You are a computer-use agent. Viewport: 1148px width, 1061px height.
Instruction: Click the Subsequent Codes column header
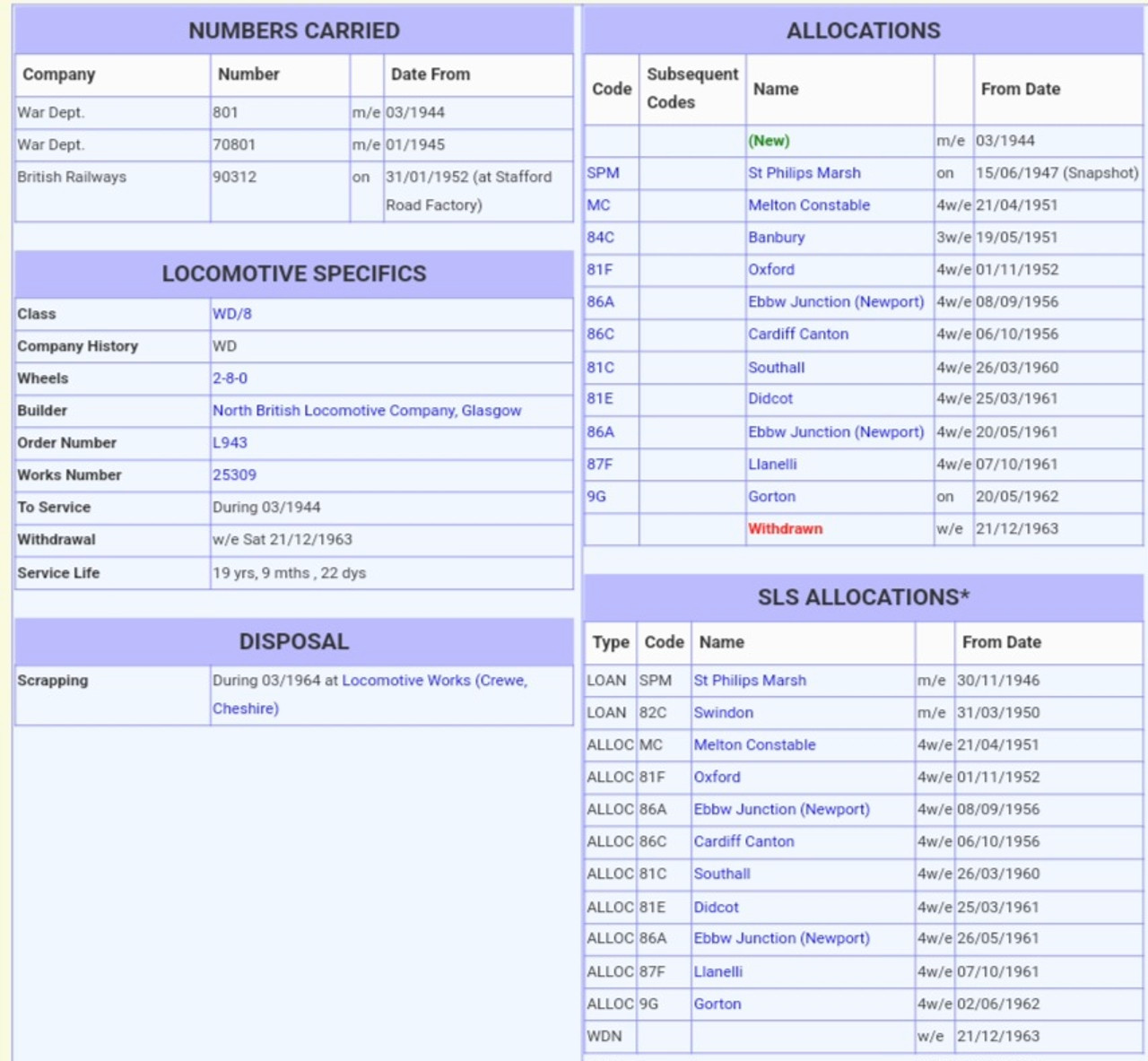click(x=692, y=89)
